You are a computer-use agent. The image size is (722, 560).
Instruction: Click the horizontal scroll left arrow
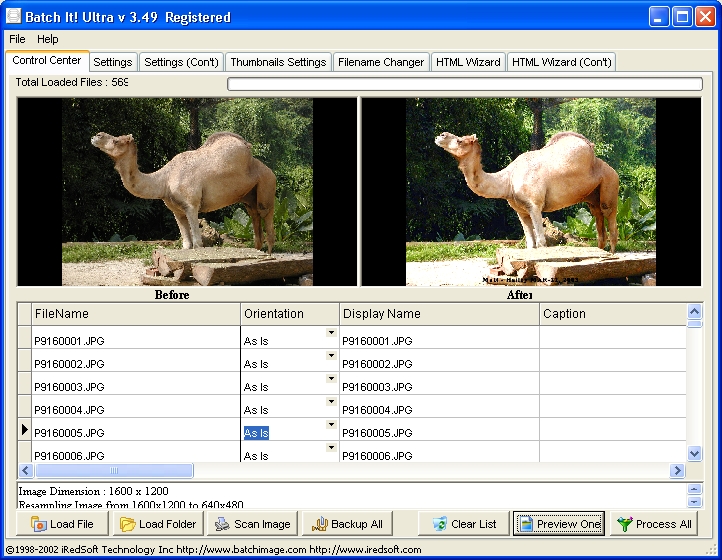tap(26, 470)
